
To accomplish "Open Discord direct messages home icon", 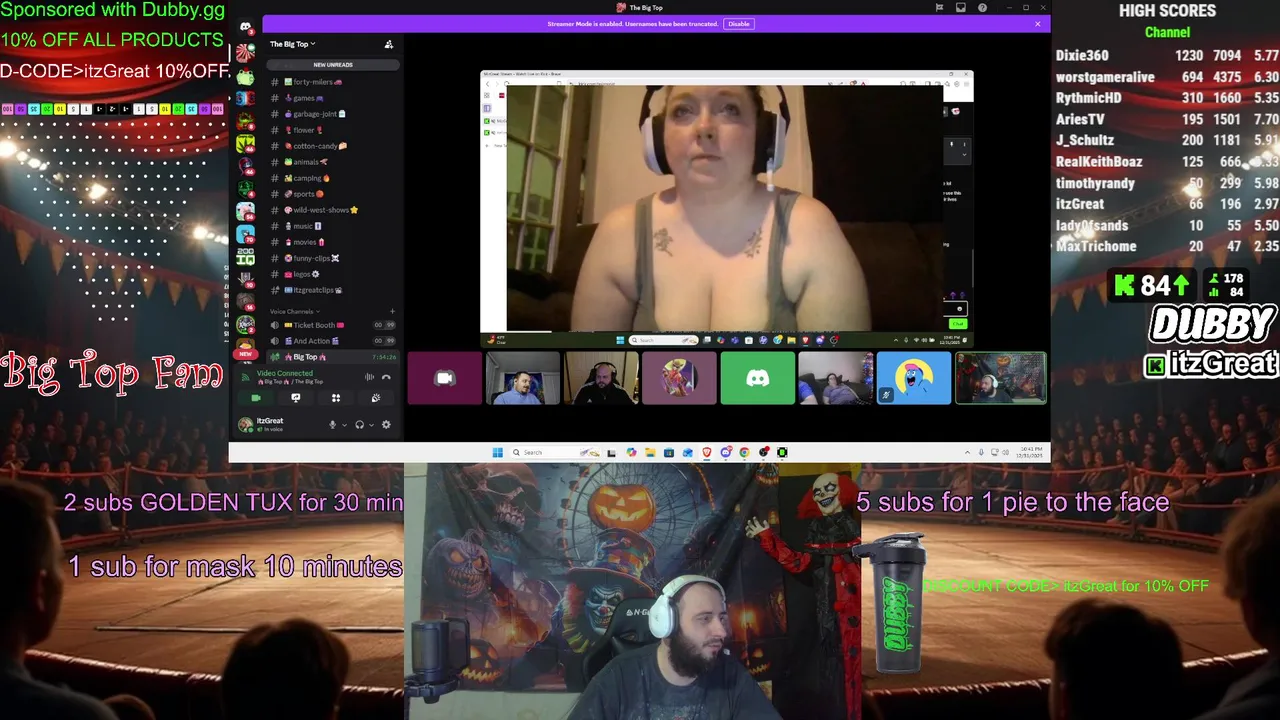I will pos(245,27).
